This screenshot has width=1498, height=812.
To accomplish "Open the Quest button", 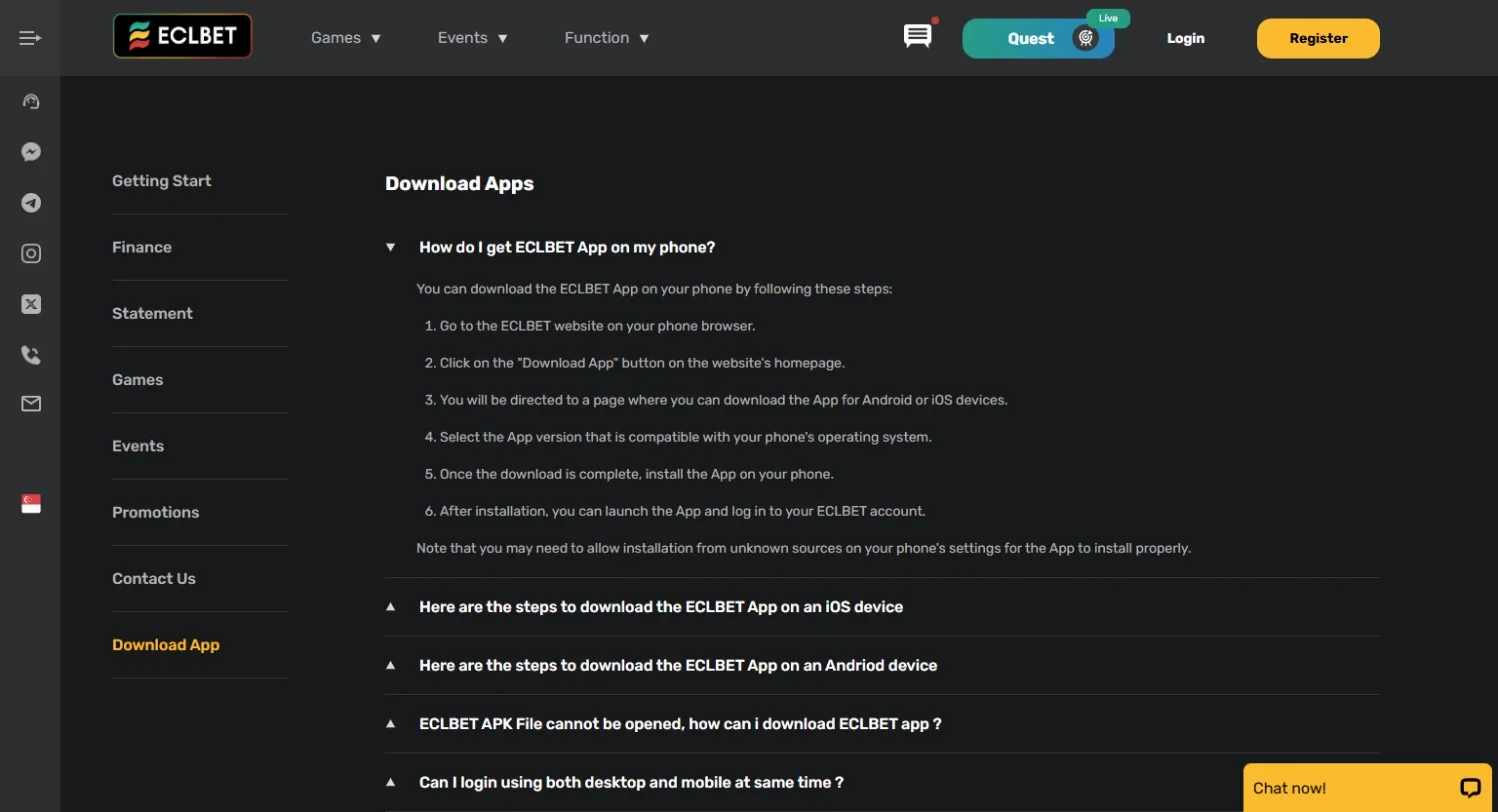I will point(1038,38).
